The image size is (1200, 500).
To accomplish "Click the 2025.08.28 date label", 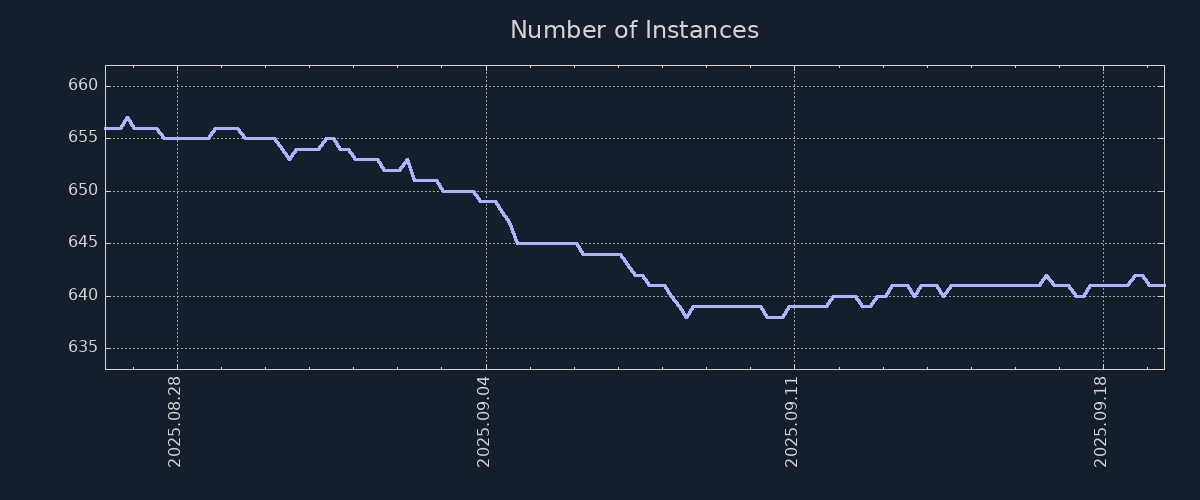I will (x=175, y=421).
